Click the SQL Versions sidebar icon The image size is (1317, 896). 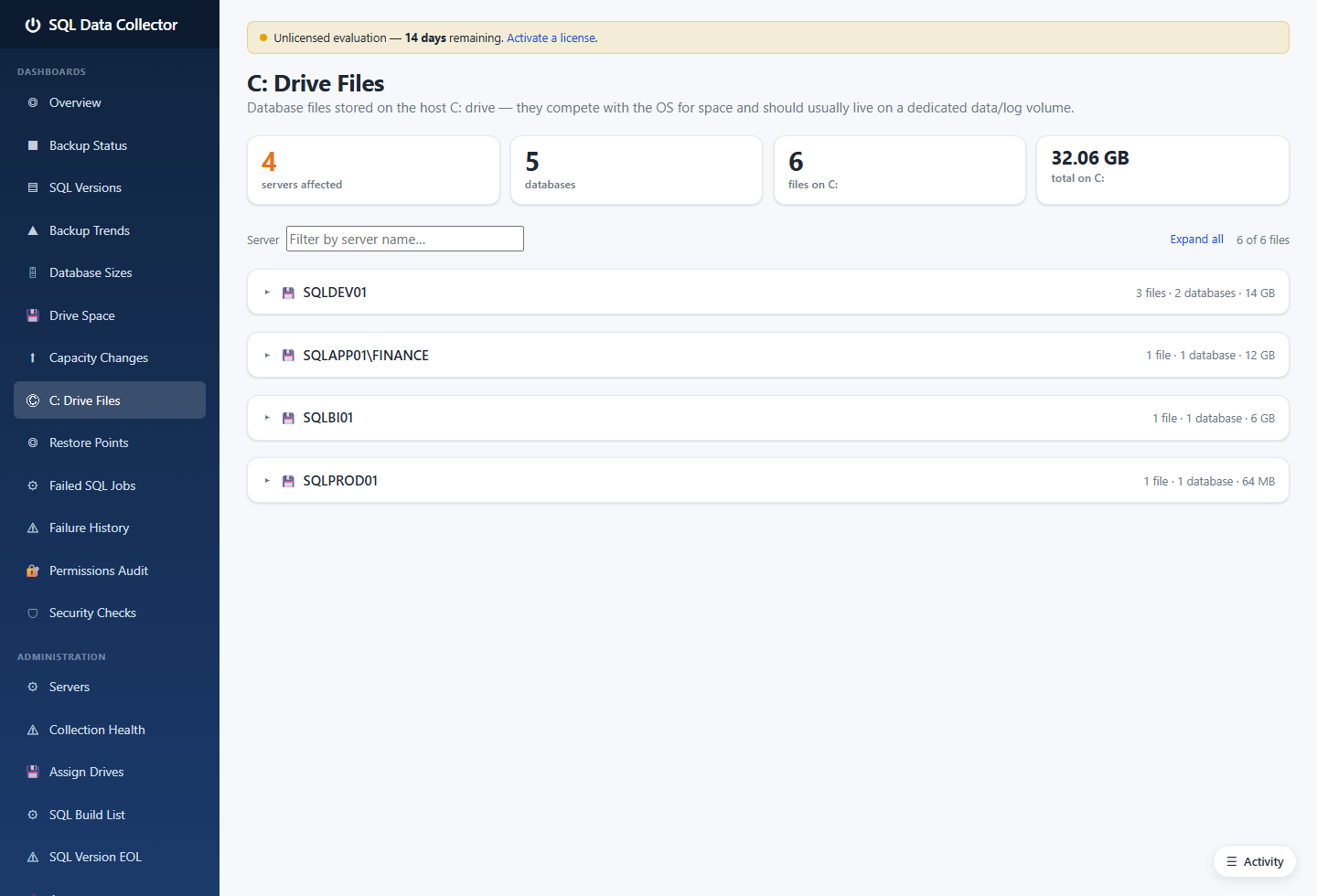[x=33, y=187]
